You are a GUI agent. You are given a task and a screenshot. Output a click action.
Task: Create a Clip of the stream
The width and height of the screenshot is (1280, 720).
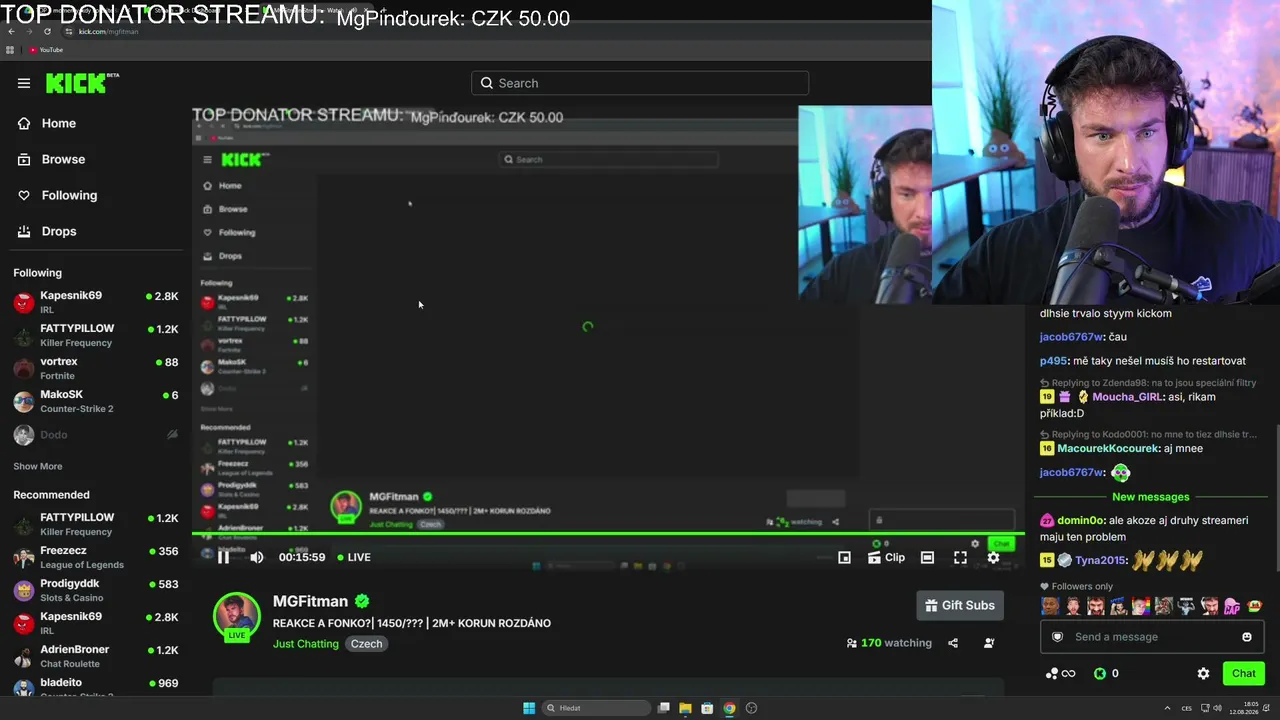pos(886,557)
